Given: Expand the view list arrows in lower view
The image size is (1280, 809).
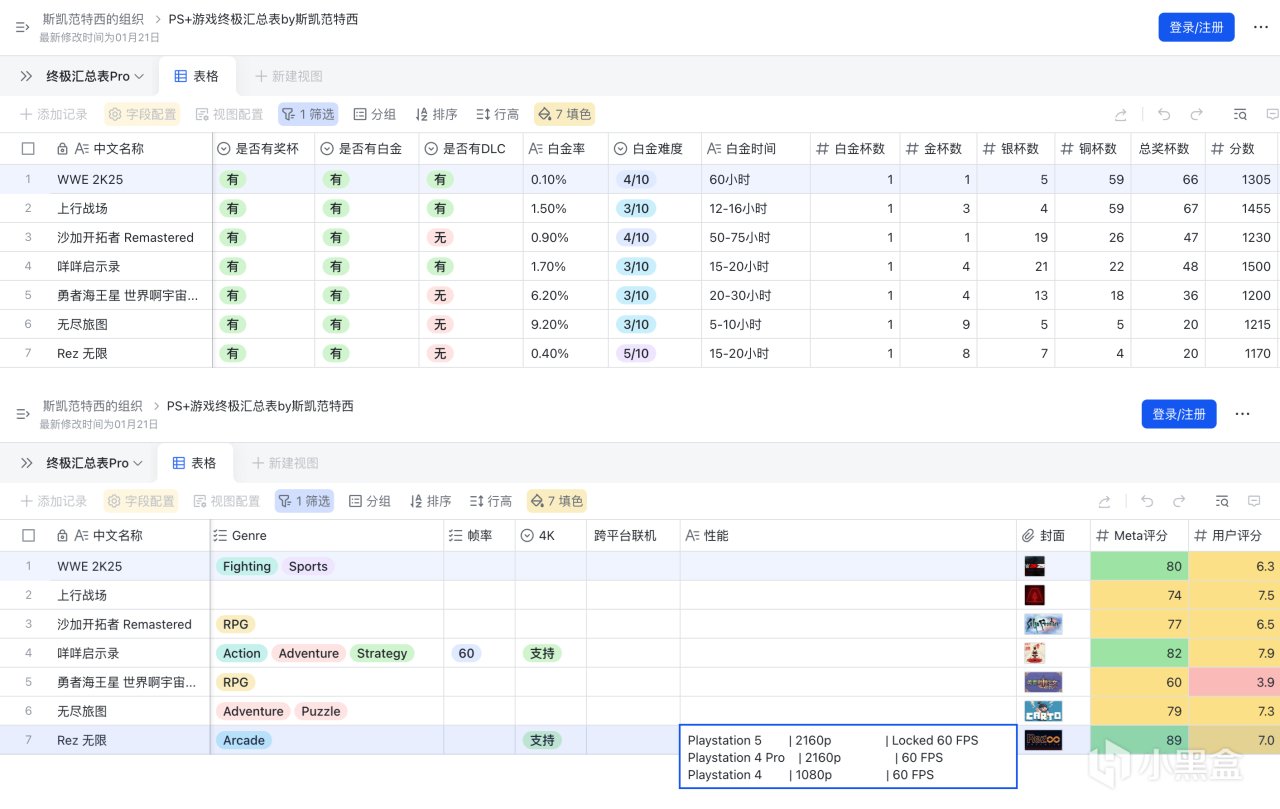Looking at the screenshot, I should tap(27, 463).
